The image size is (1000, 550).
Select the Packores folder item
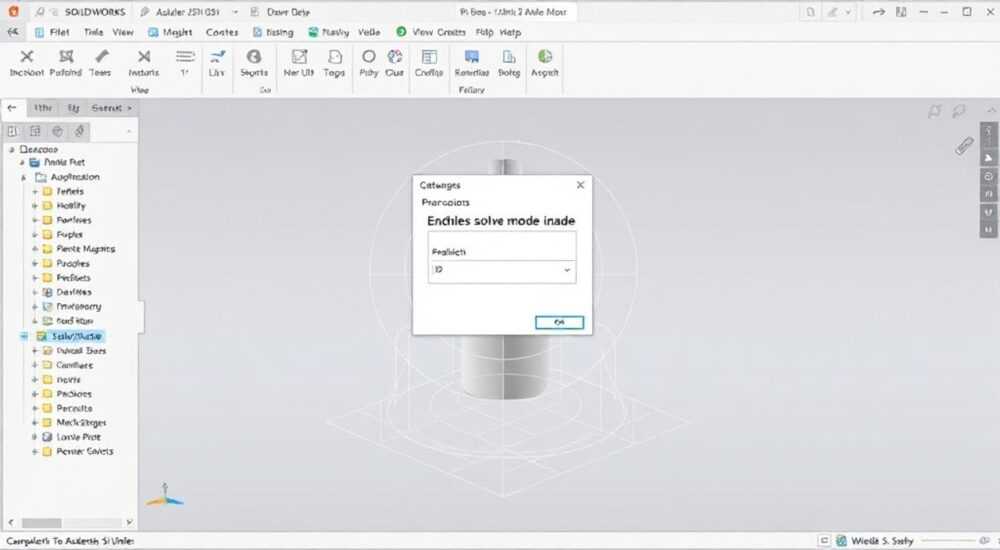(x=74, y=394)
